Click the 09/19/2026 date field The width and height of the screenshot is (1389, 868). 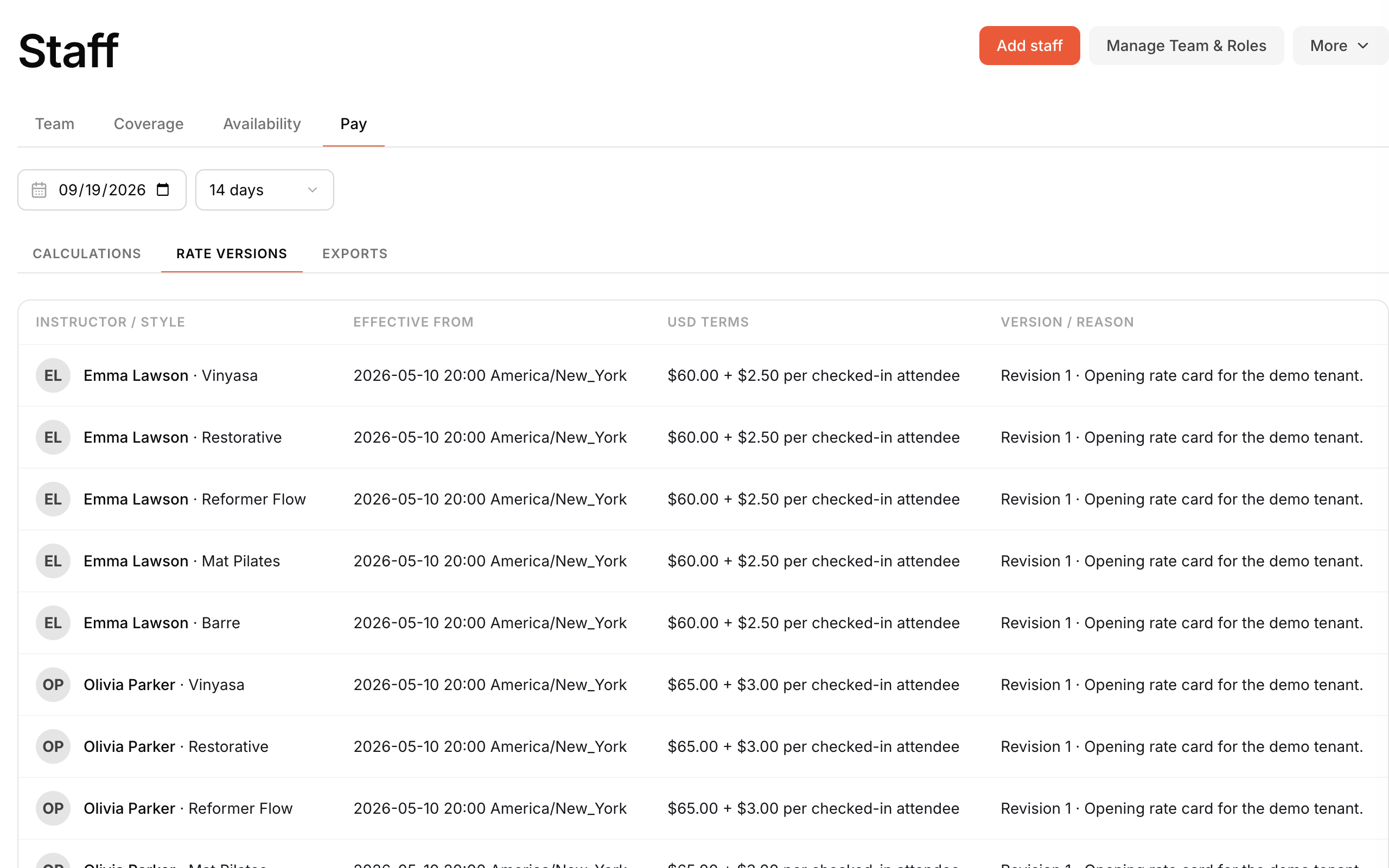[102, 190]
